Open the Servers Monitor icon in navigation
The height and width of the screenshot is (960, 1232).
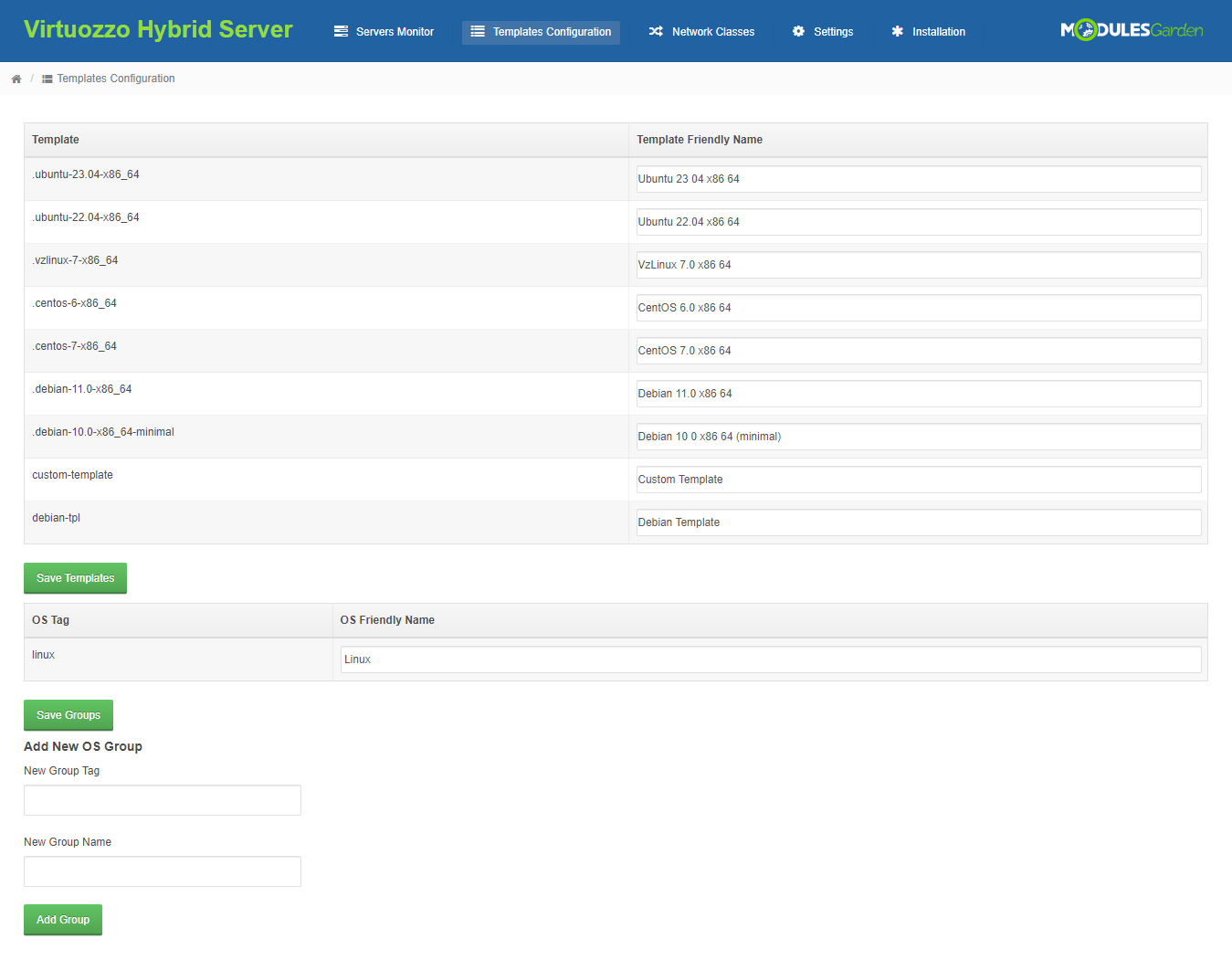click(340, 31)
